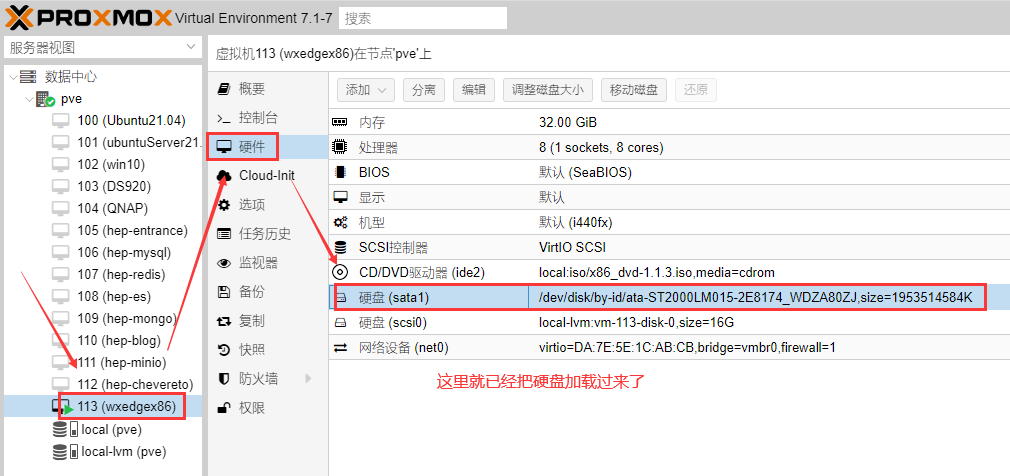Select VM 108 (hep-es)
The width and height of the screenshot is (1010, 476).
[114, 296]
